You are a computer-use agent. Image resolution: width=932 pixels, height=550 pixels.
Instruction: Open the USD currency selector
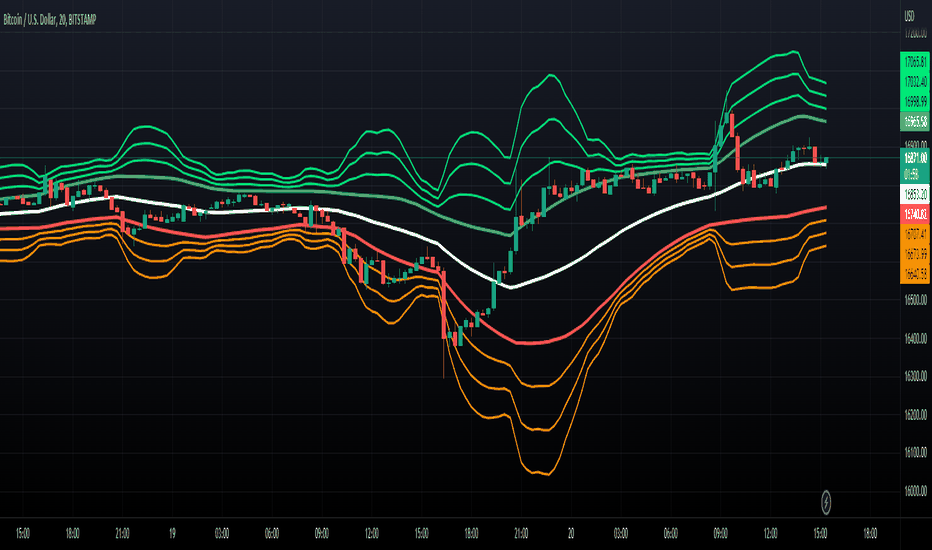point(909,17)
